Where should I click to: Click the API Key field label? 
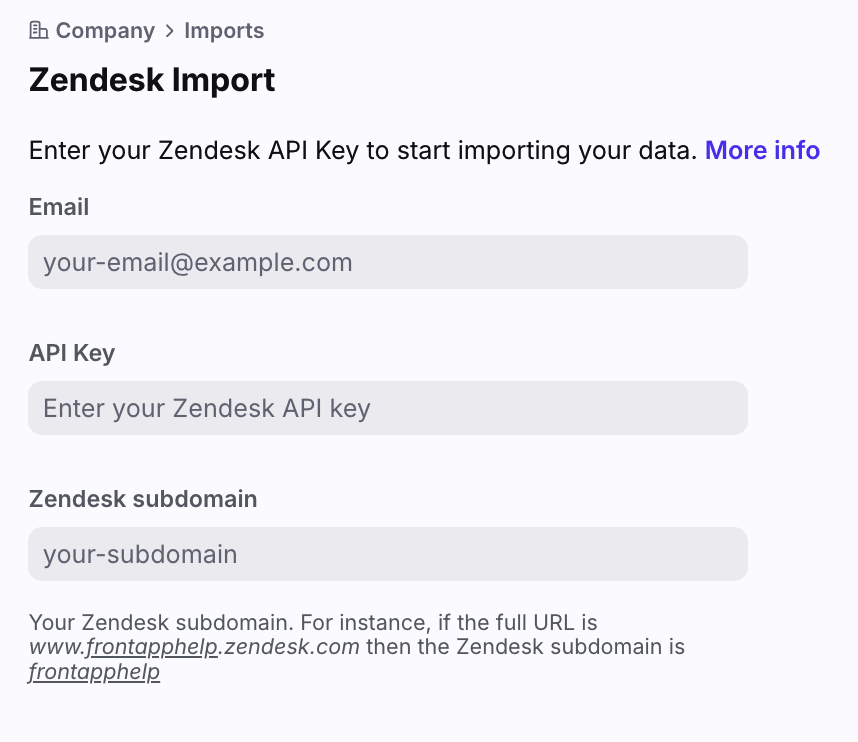click(x=72, y=353)
